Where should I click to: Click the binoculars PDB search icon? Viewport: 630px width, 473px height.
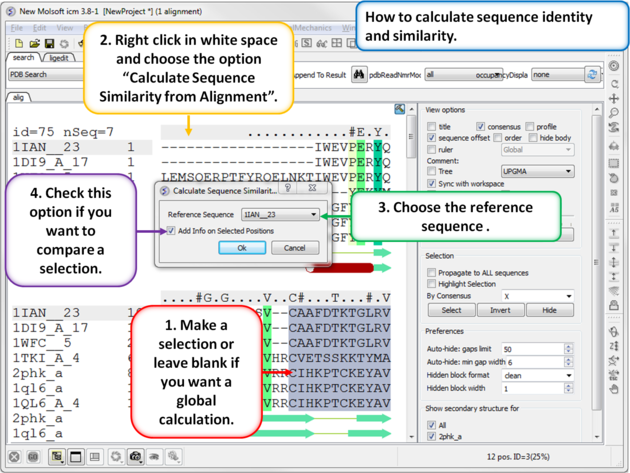pos(359,74)
